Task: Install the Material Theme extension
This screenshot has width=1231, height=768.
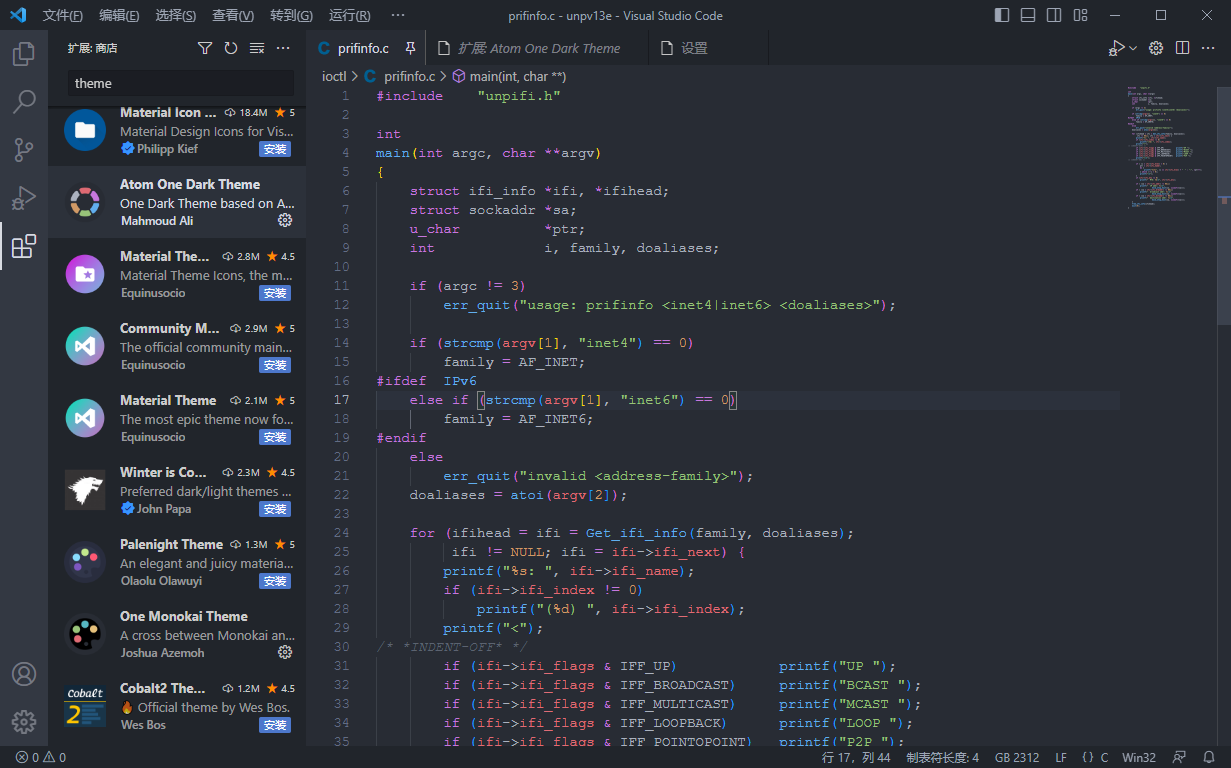Action: click(275, 437)
